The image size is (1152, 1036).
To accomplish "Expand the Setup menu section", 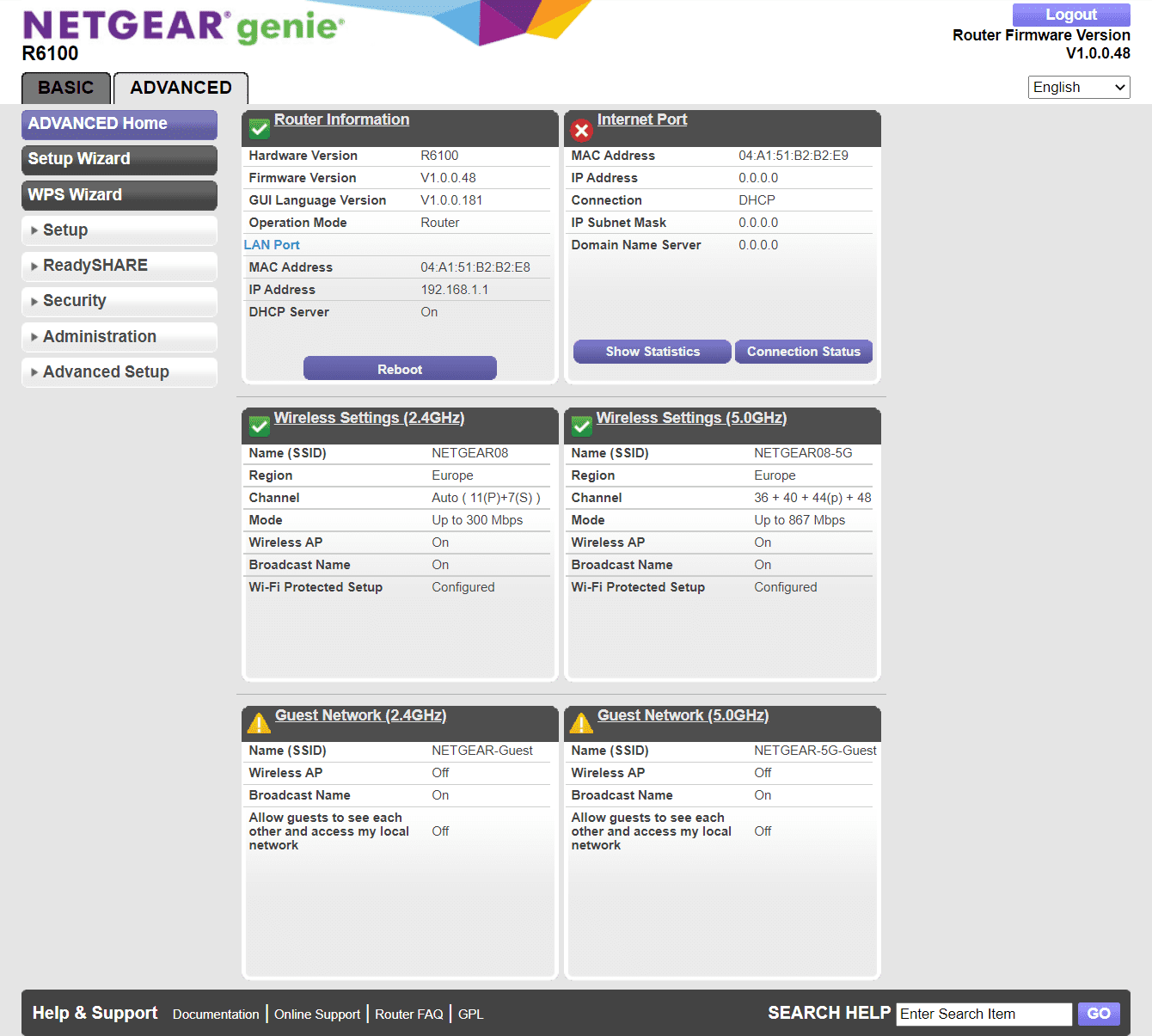I will 119,230.
